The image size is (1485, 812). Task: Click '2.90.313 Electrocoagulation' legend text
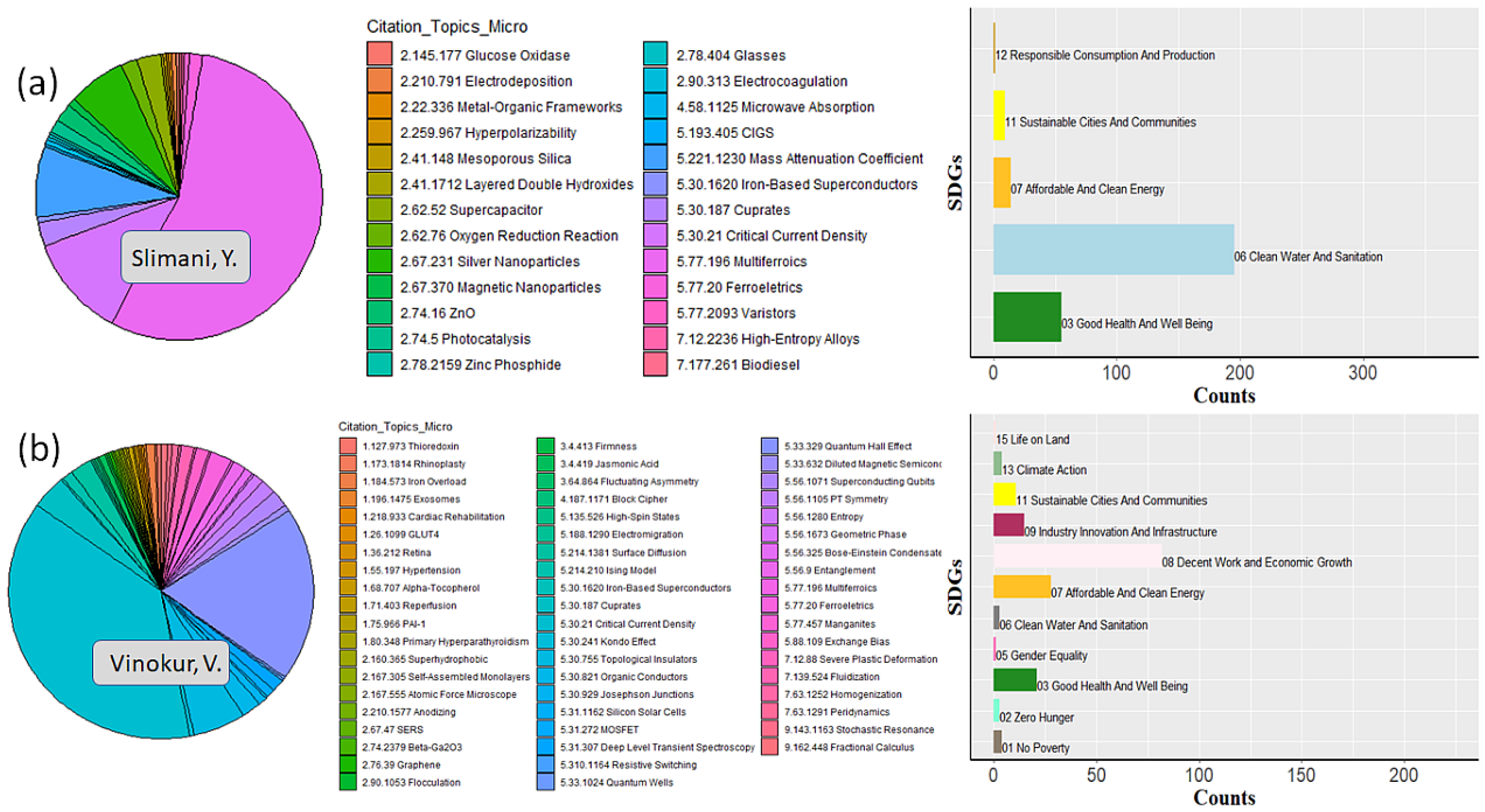point(761,81)
